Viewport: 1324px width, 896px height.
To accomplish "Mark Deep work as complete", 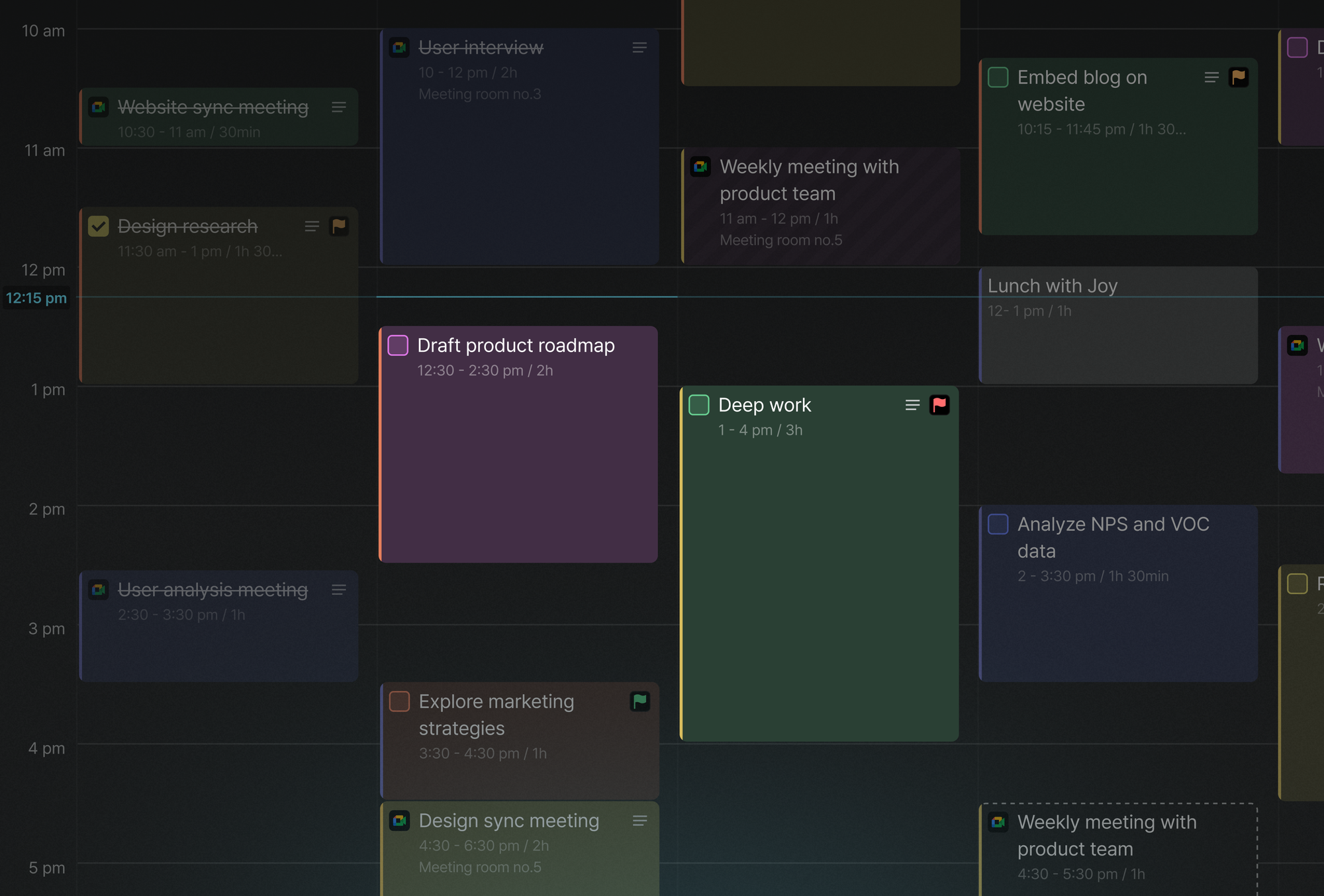I will 699,405.
